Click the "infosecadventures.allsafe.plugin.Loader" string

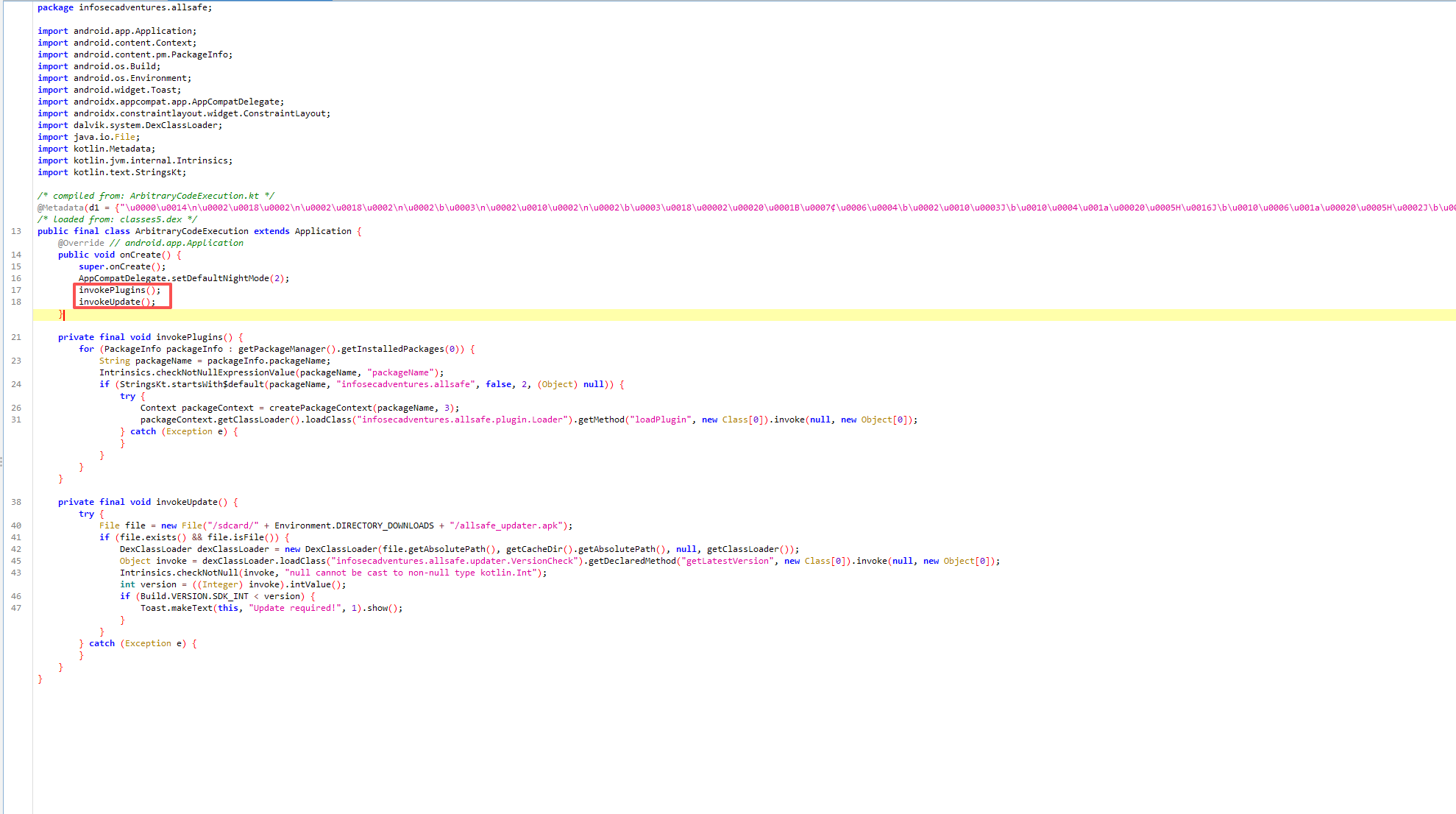click(x=464, y=420)
